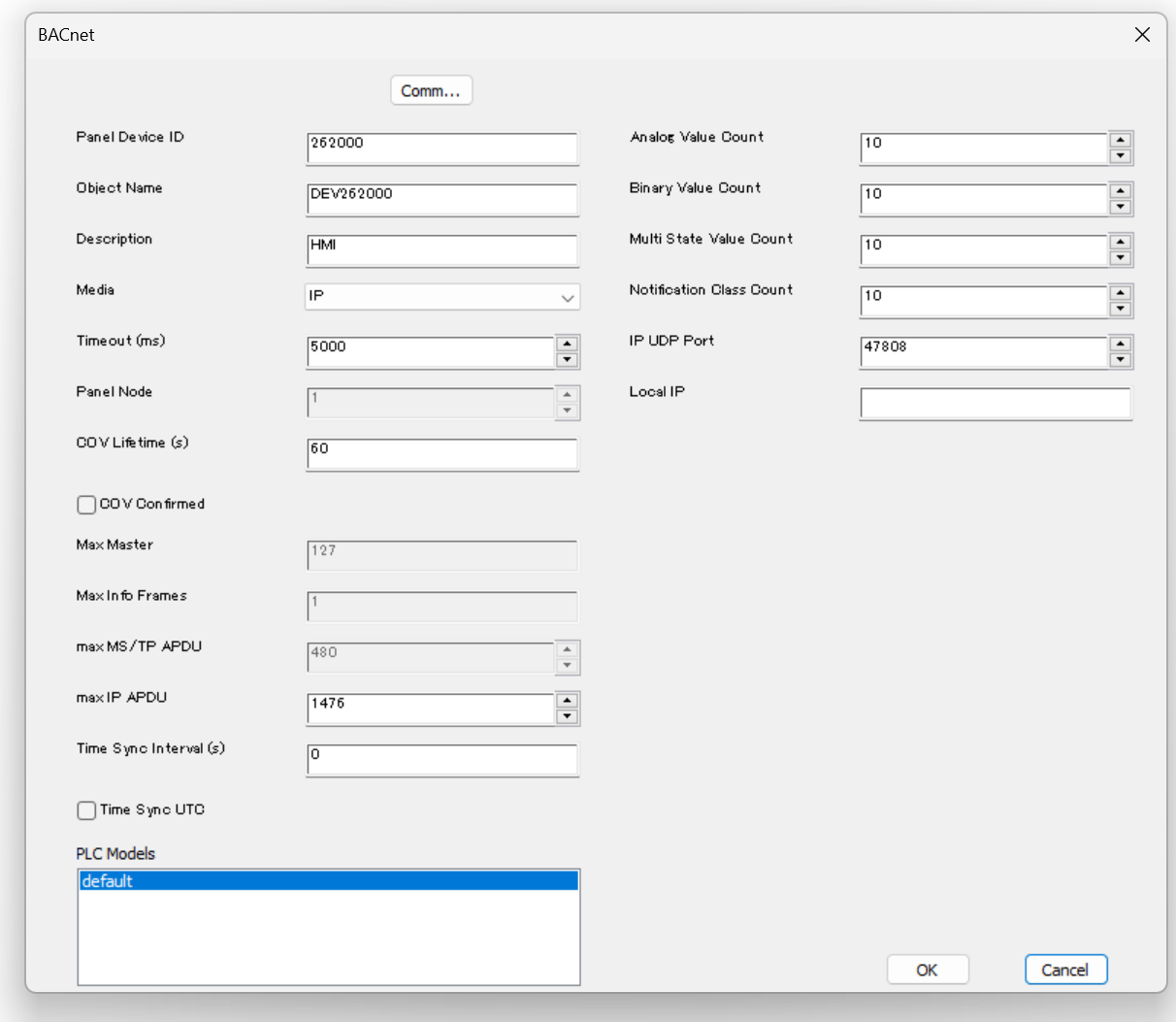This screenshot has height=1022, width=1176.
Task: Decrease max IP APDU with down arrow
Action: click(x=568, y=716)
